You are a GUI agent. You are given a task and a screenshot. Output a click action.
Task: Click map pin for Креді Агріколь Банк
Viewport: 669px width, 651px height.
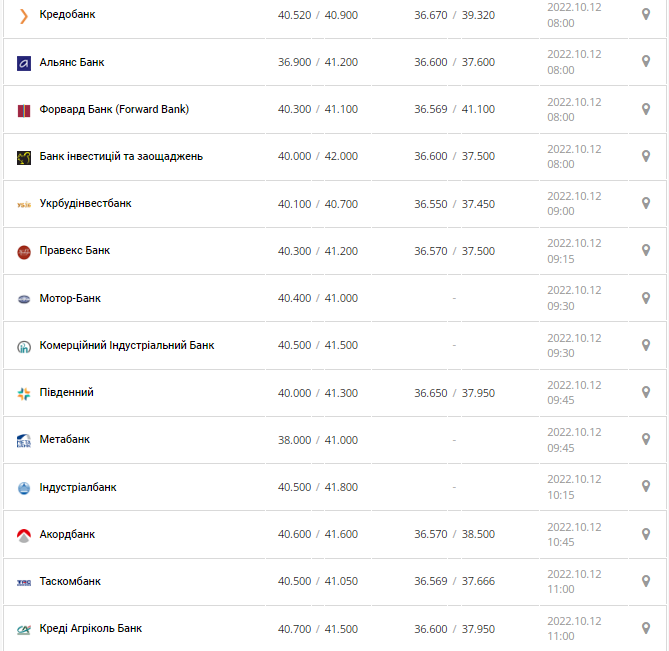pyautogui.click(x=646, y=628)
